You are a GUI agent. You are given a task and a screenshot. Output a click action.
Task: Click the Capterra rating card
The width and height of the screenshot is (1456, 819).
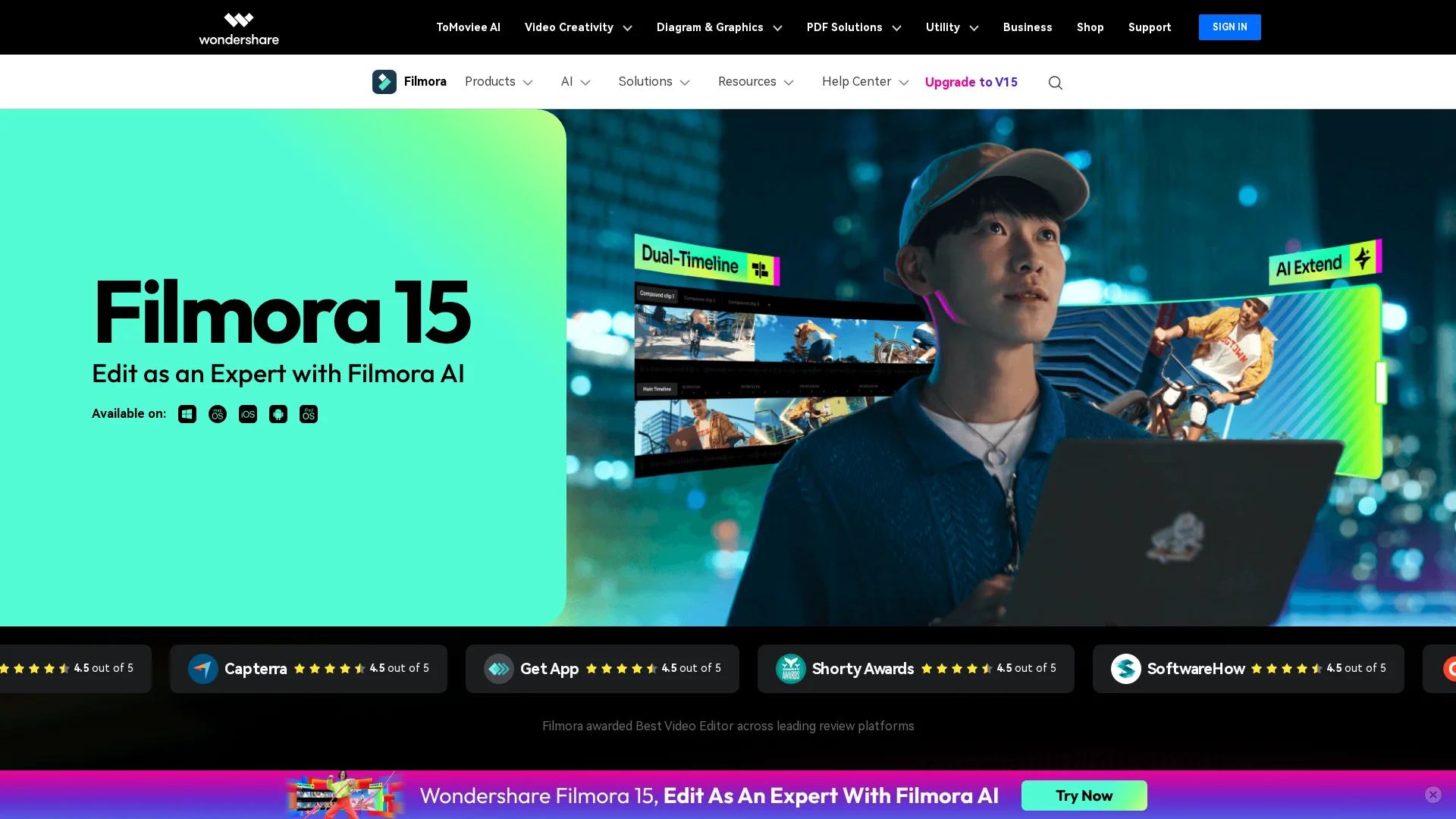pos(308,669)
